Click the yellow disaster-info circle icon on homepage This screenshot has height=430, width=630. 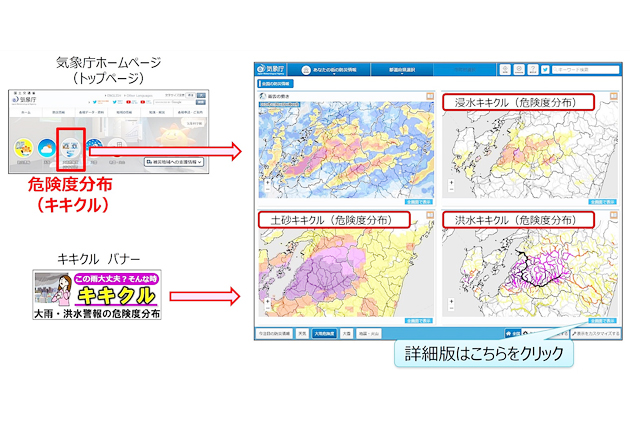pos(24,148)
